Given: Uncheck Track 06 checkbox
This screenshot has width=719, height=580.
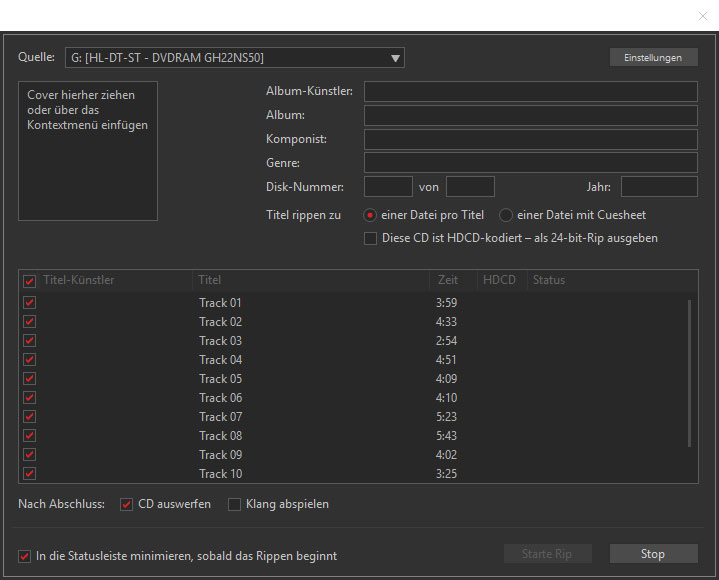Looking at the screenshot, I should [x=29, y=398].
